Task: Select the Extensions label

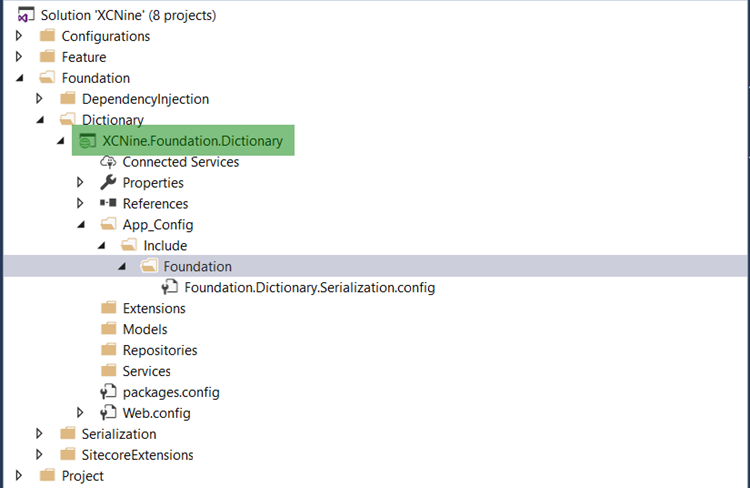Action: point(154,308)
